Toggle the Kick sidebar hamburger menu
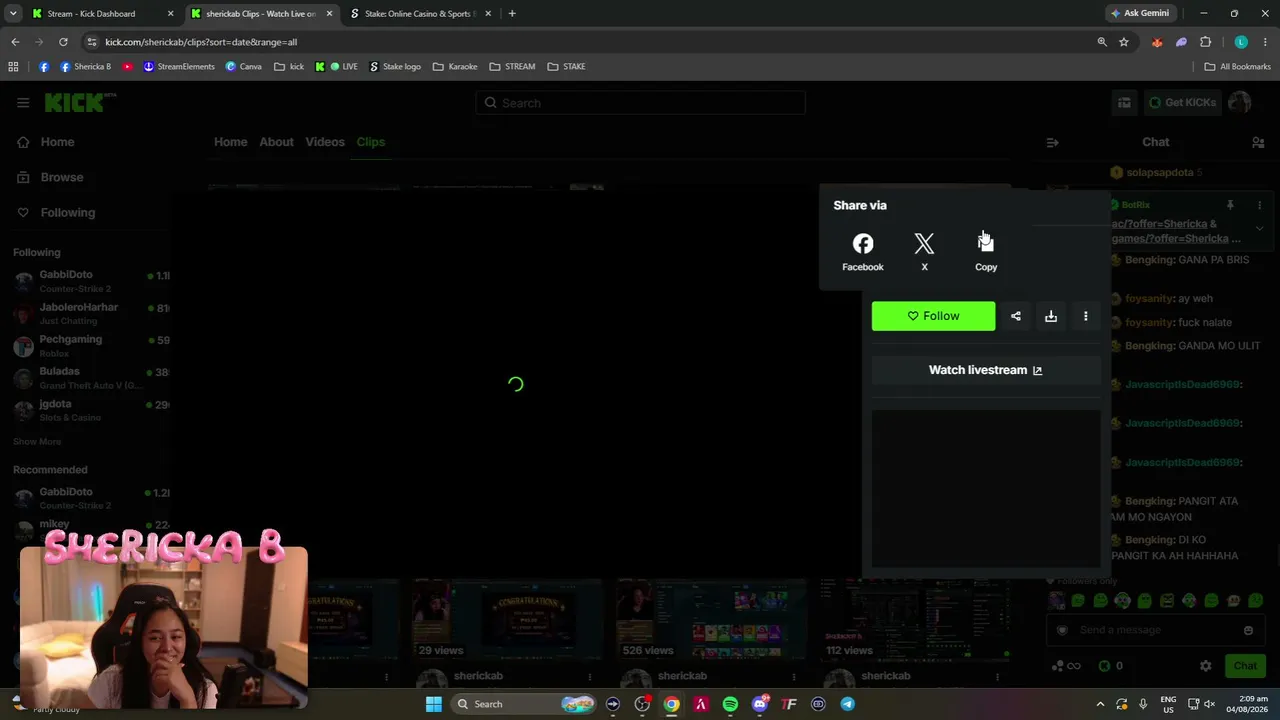 (23, 103)
